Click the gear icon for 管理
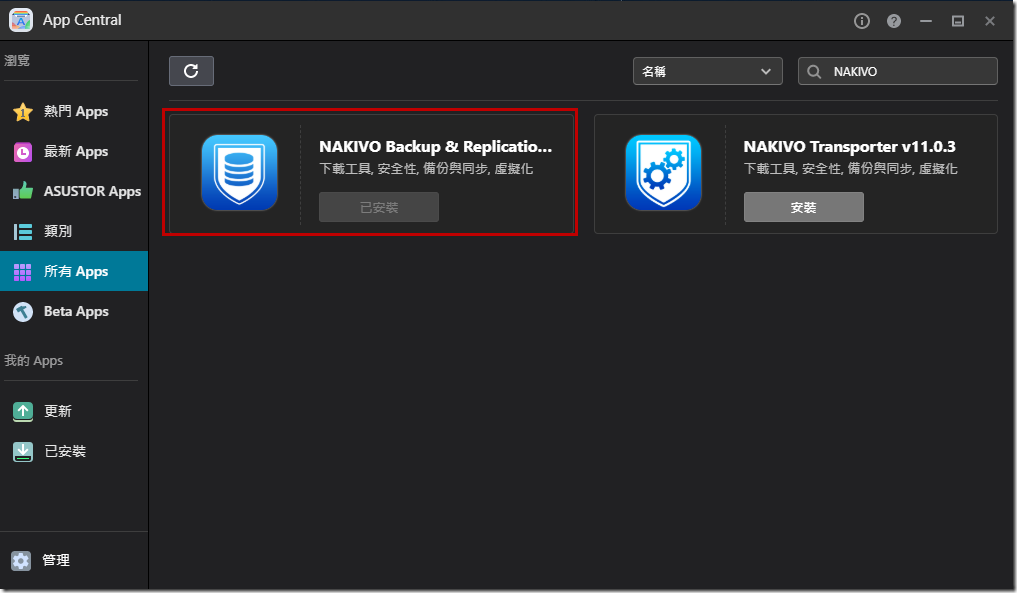Image resolution: width=1017 pixels, height=593 pixels. coord(21,561)
